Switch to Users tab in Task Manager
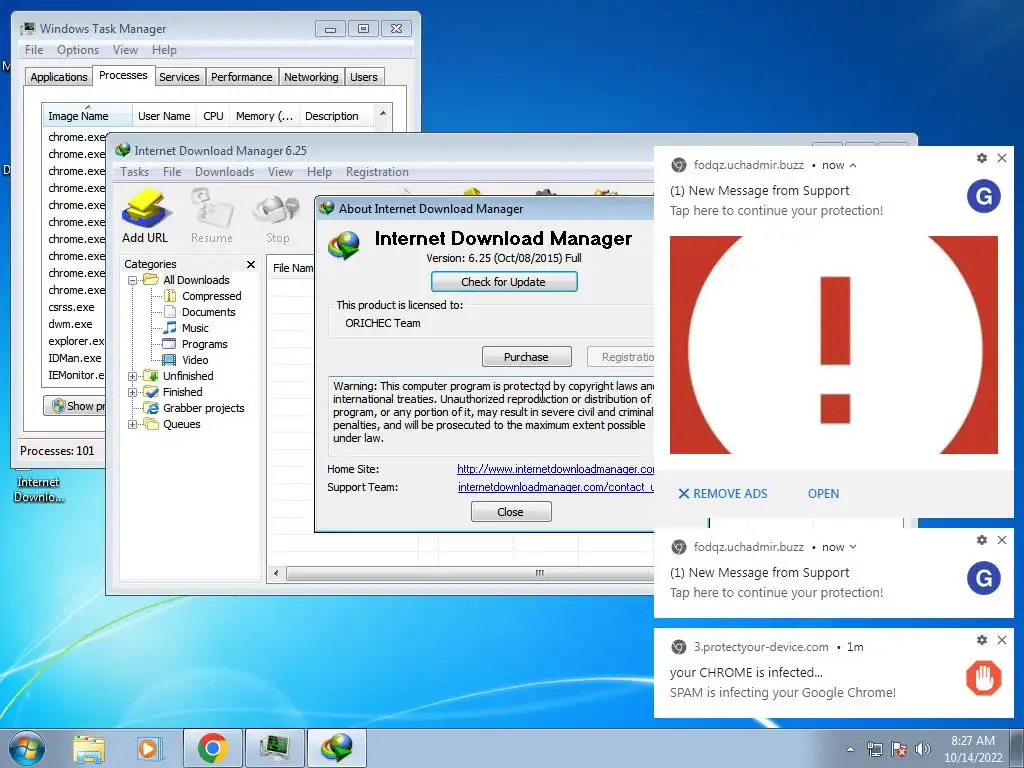 364,77
